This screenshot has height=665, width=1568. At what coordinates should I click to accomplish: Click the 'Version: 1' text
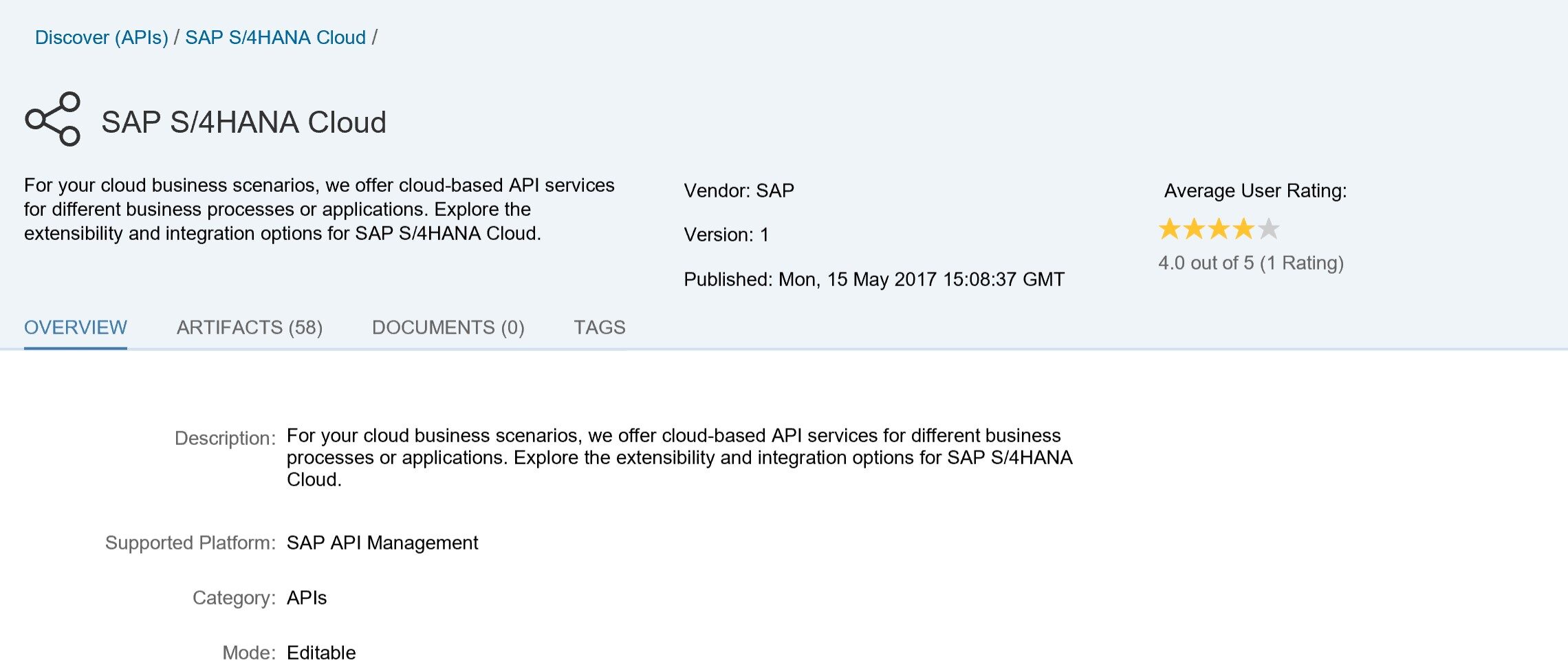[x=726, y=235]
